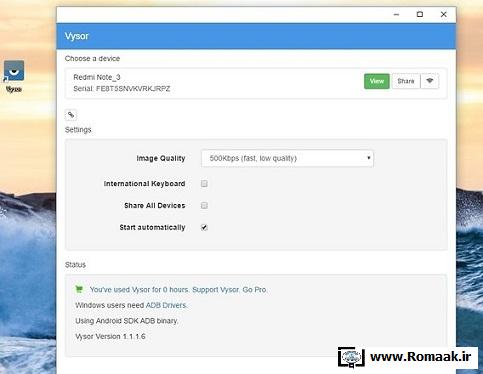483x374 pixels.
Task: Select the "Redmi Note_3" device name text
Action: (97, 77)
